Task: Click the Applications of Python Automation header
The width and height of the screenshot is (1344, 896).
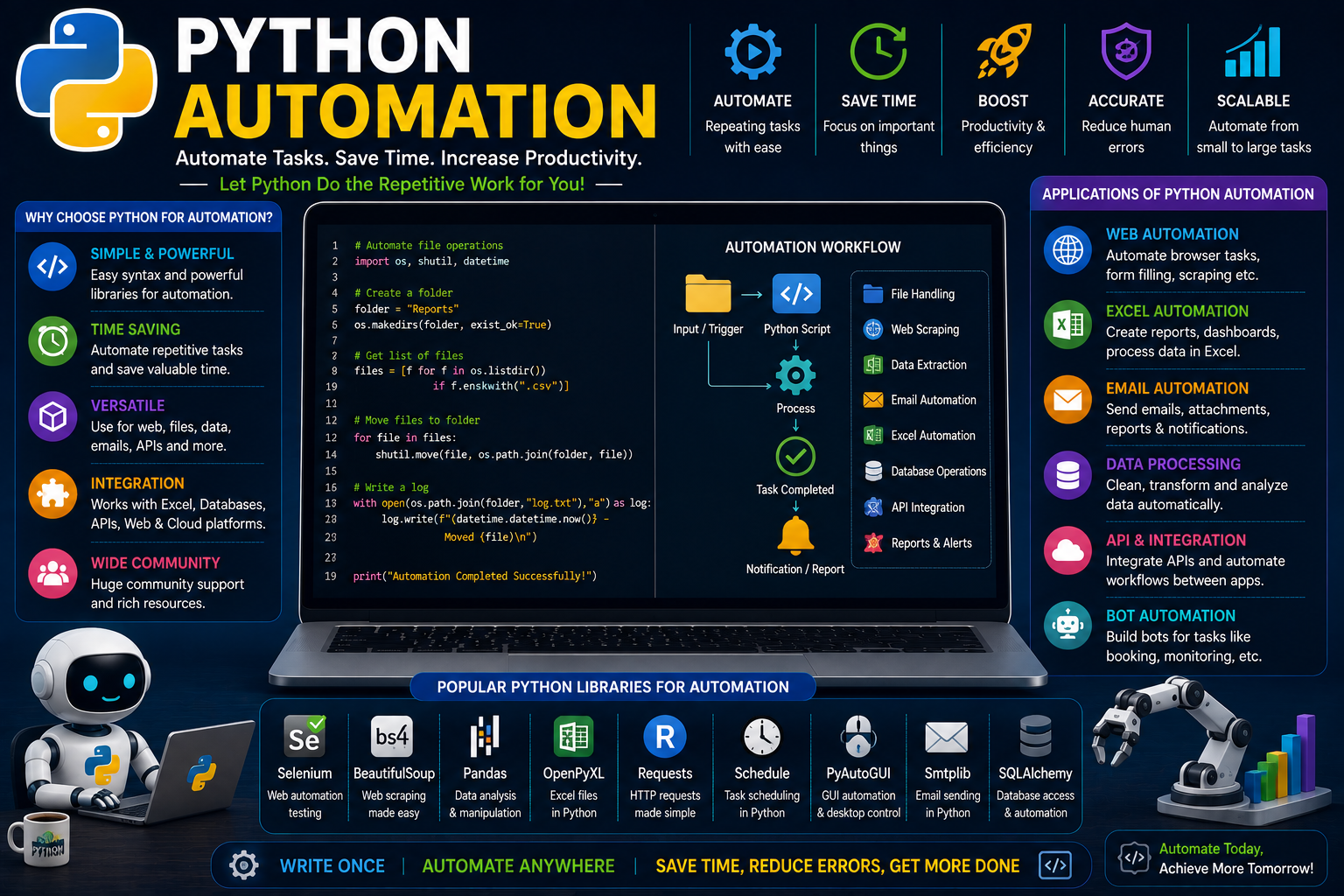Action: (1178, 193)
